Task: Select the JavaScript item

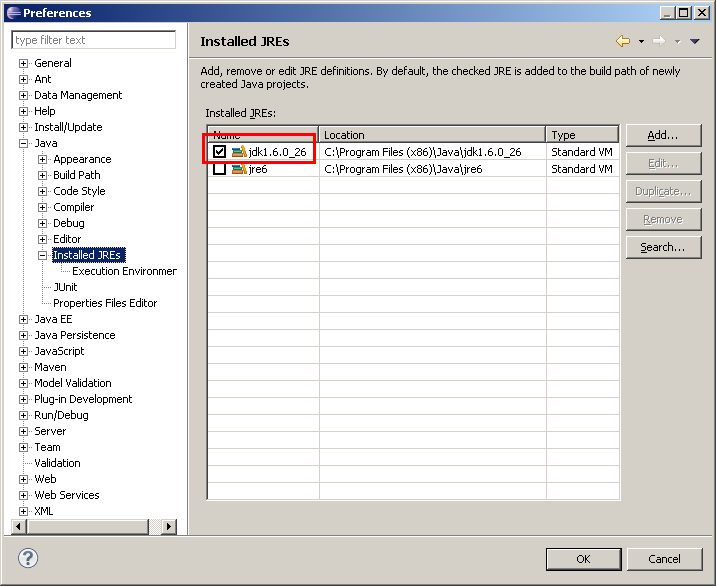Action: coord(59,351)
